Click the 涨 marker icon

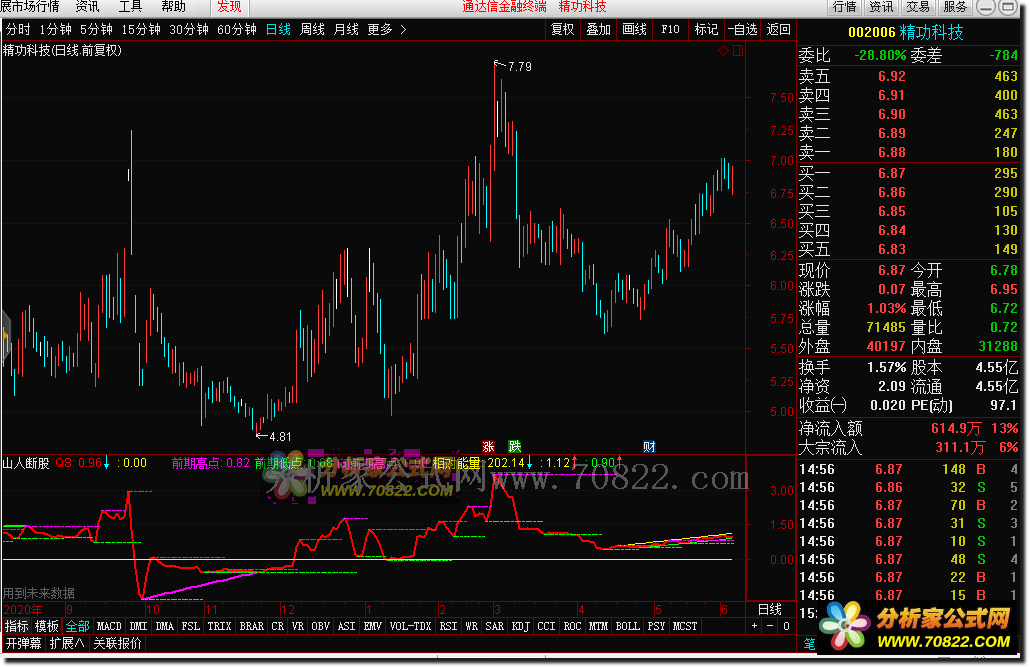pyautogui.click(x=488, y=447)
